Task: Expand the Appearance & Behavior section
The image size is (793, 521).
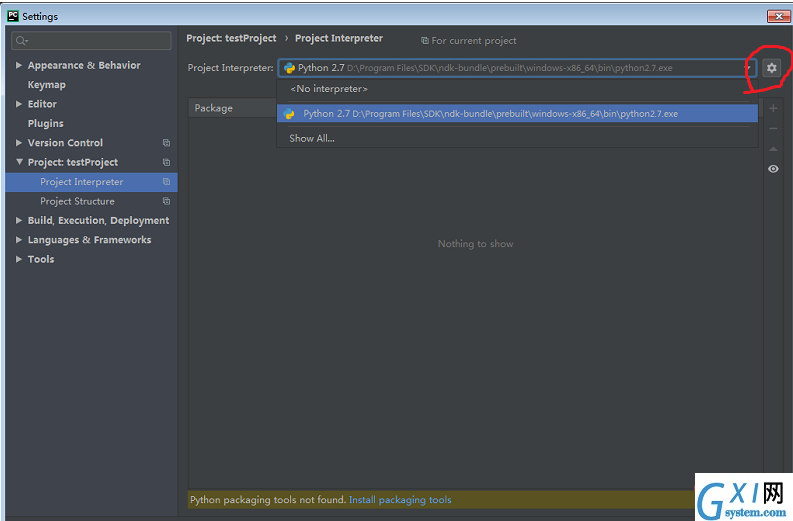Action: tap(19, 65)
